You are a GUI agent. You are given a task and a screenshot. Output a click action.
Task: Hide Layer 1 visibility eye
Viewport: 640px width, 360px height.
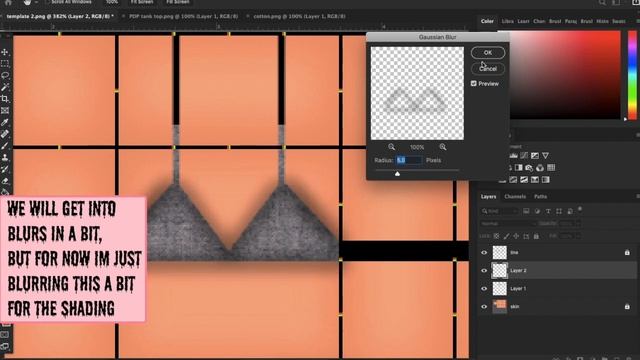(x=484, y=289)
